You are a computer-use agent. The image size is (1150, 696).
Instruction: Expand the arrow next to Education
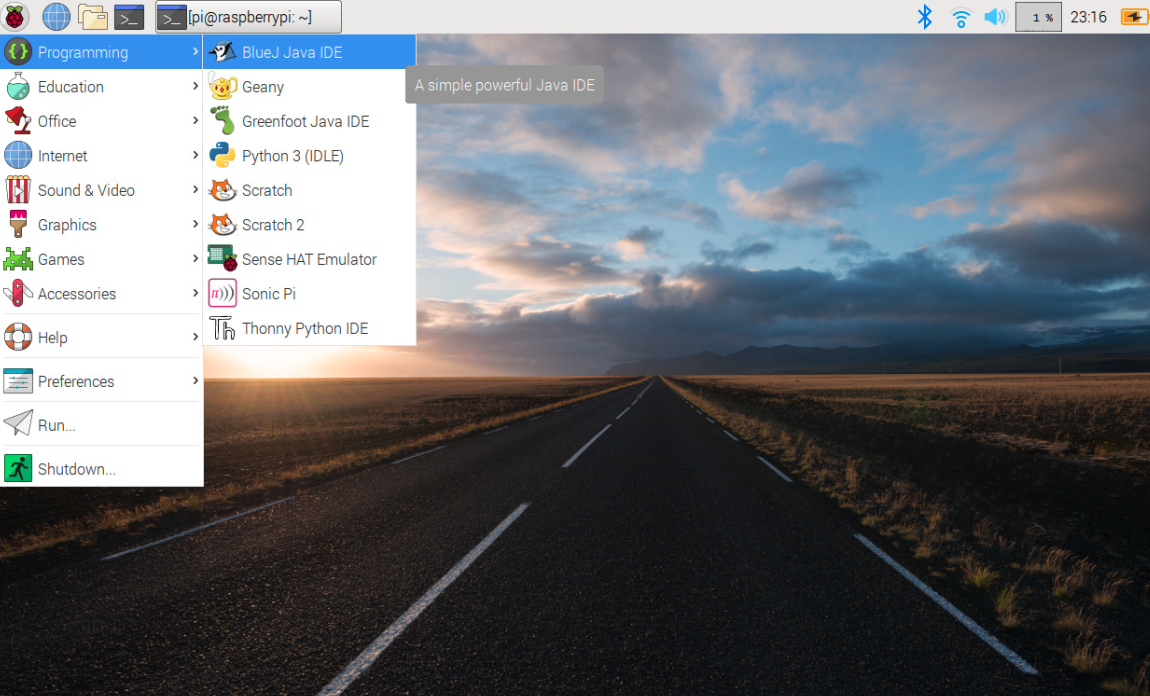tap(195, 86)
